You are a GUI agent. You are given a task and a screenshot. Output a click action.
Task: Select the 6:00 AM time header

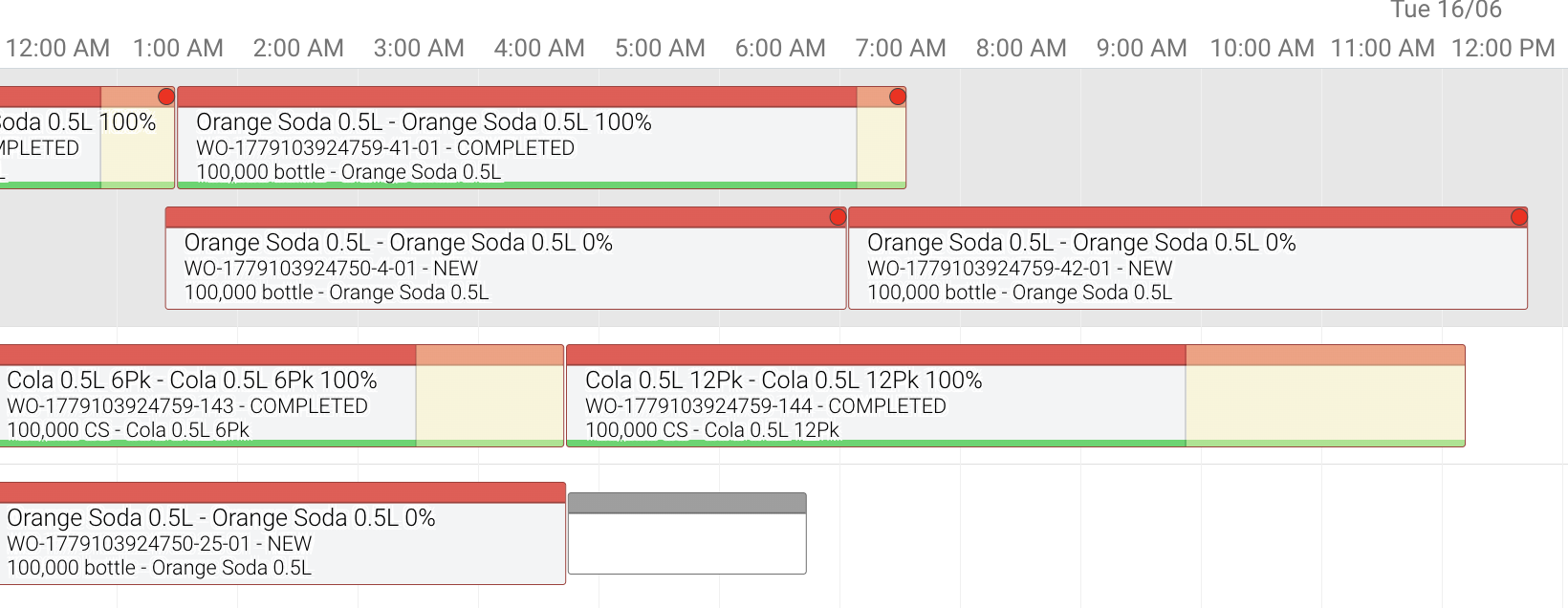tap(780, 48)
